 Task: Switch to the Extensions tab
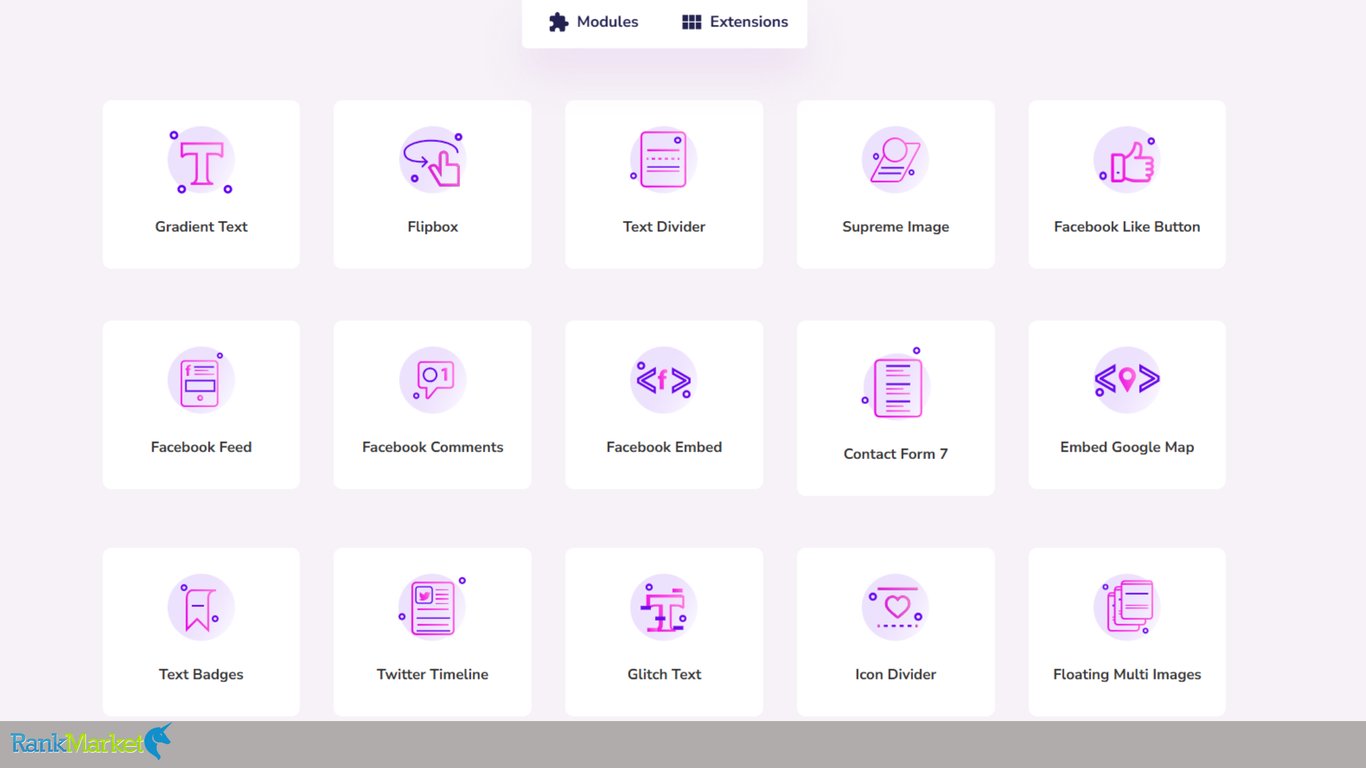point(735,22)
